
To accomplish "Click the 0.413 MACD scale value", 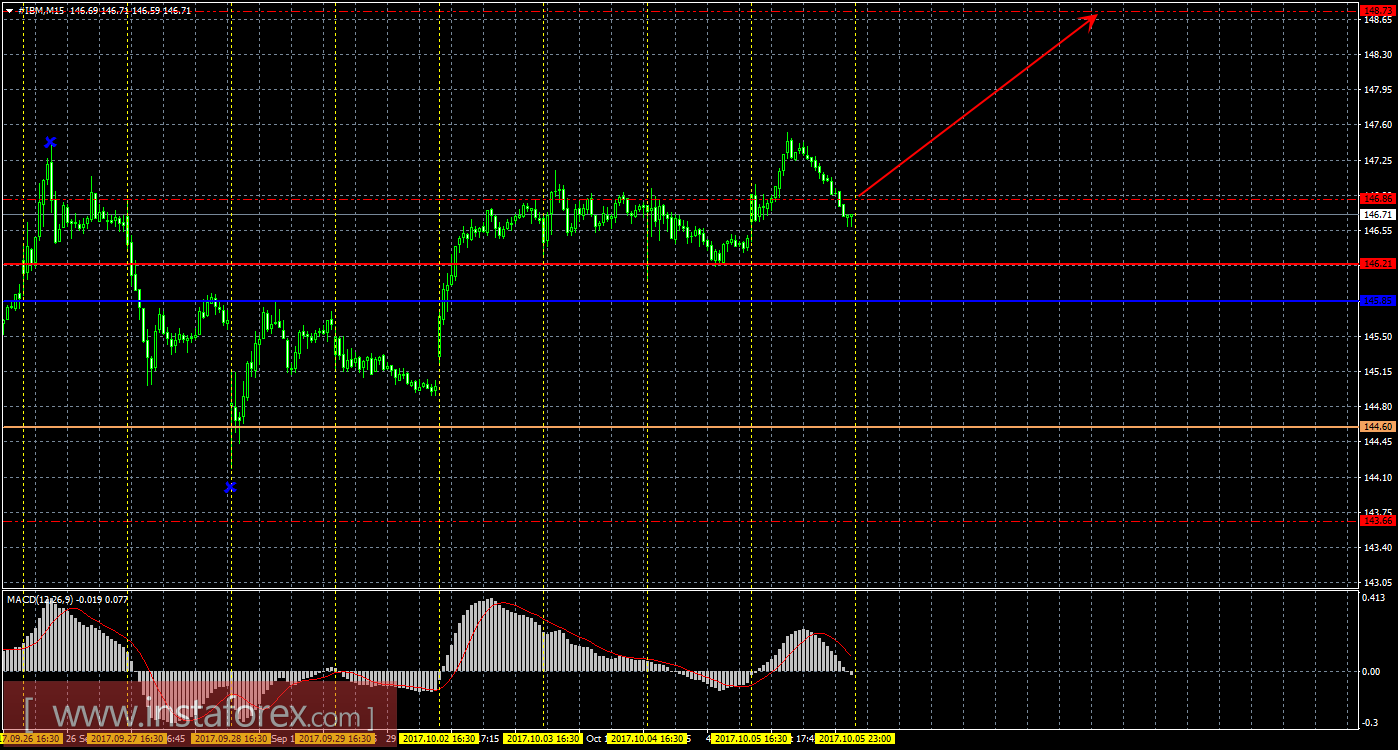I will tap(1376, 598).
